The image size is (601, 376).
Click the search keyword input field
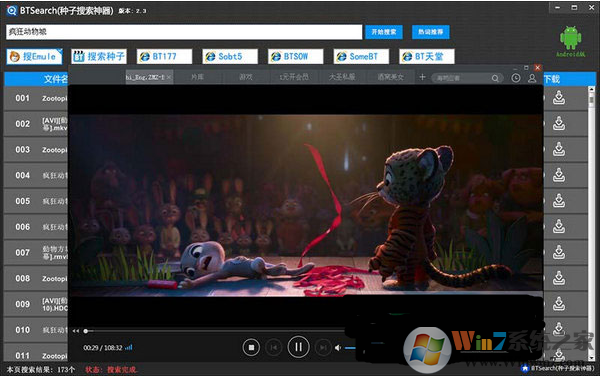[184, 32]
